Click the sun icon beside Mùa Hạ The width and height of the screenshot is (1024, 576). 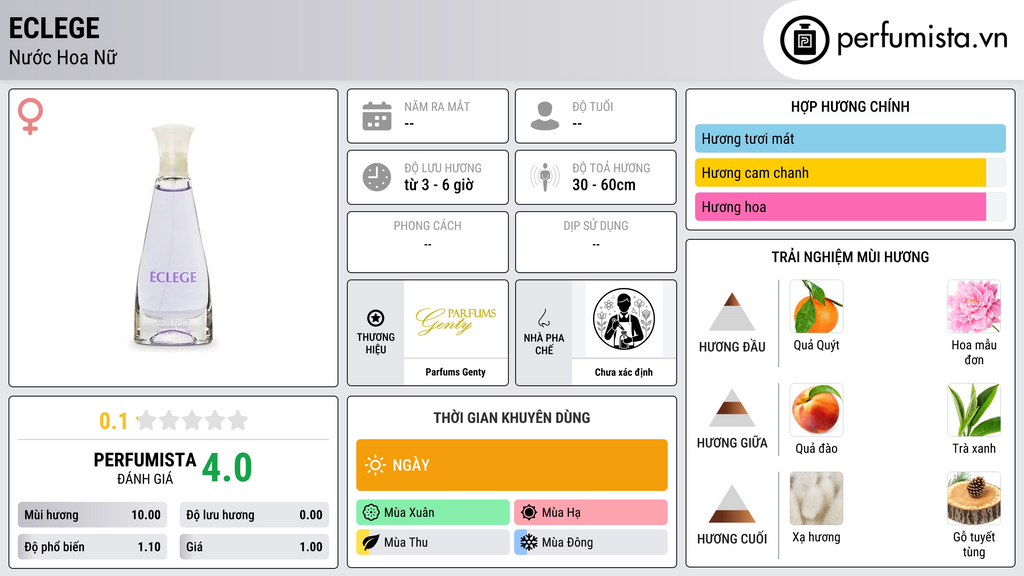tap(529, 512)
